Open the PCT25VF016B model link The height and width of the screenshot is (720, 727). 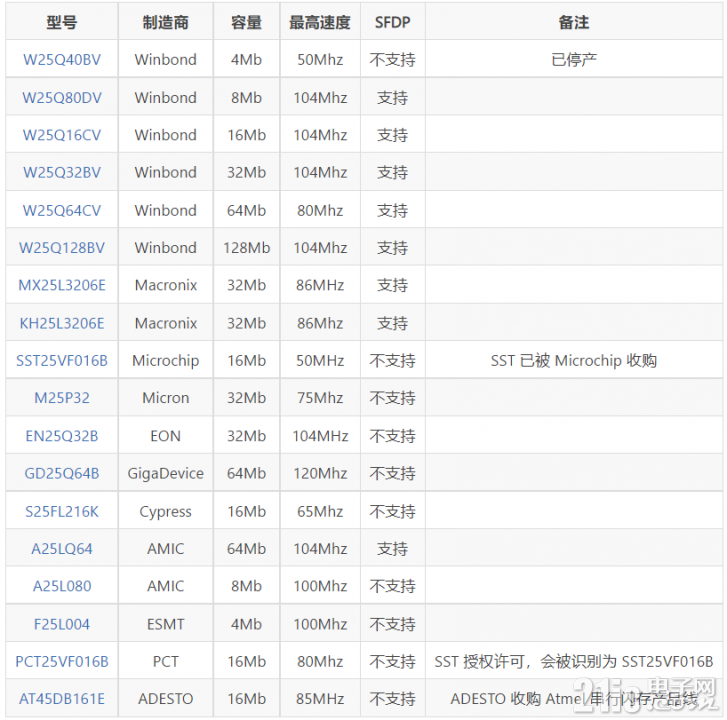(x=62, y=662)
